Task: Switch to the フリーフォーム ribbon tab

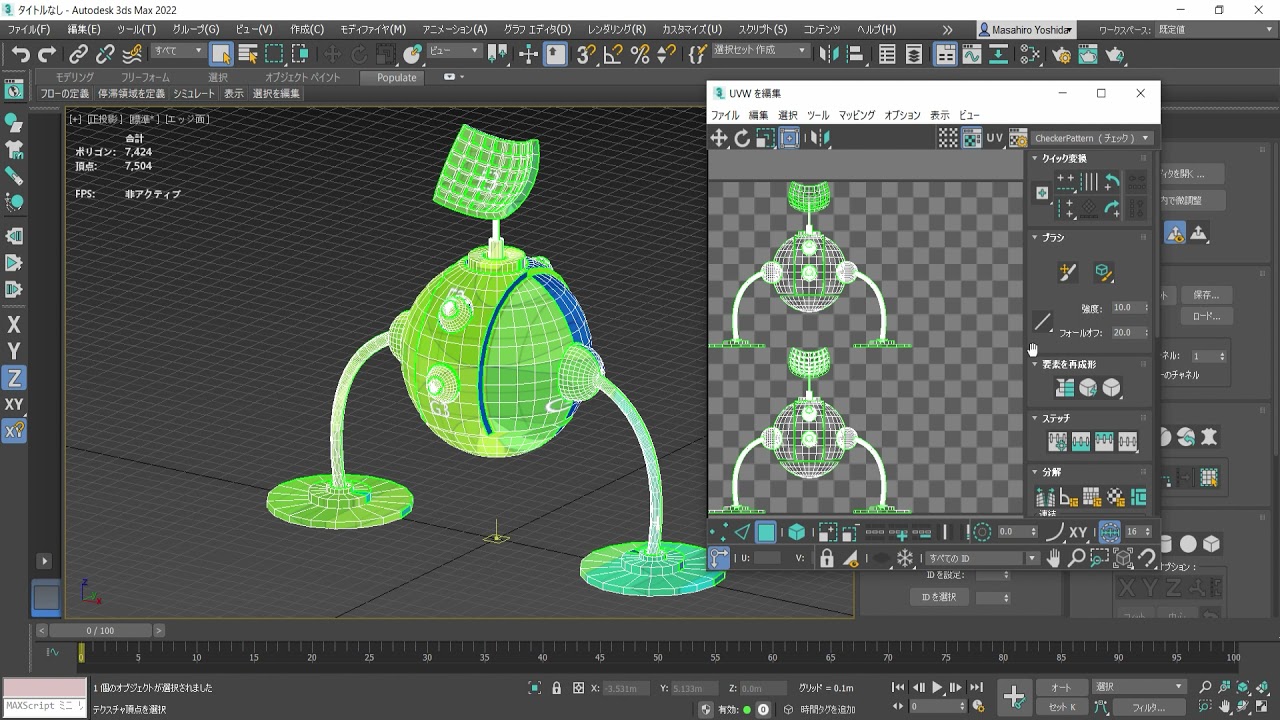Action: (145, 77)
